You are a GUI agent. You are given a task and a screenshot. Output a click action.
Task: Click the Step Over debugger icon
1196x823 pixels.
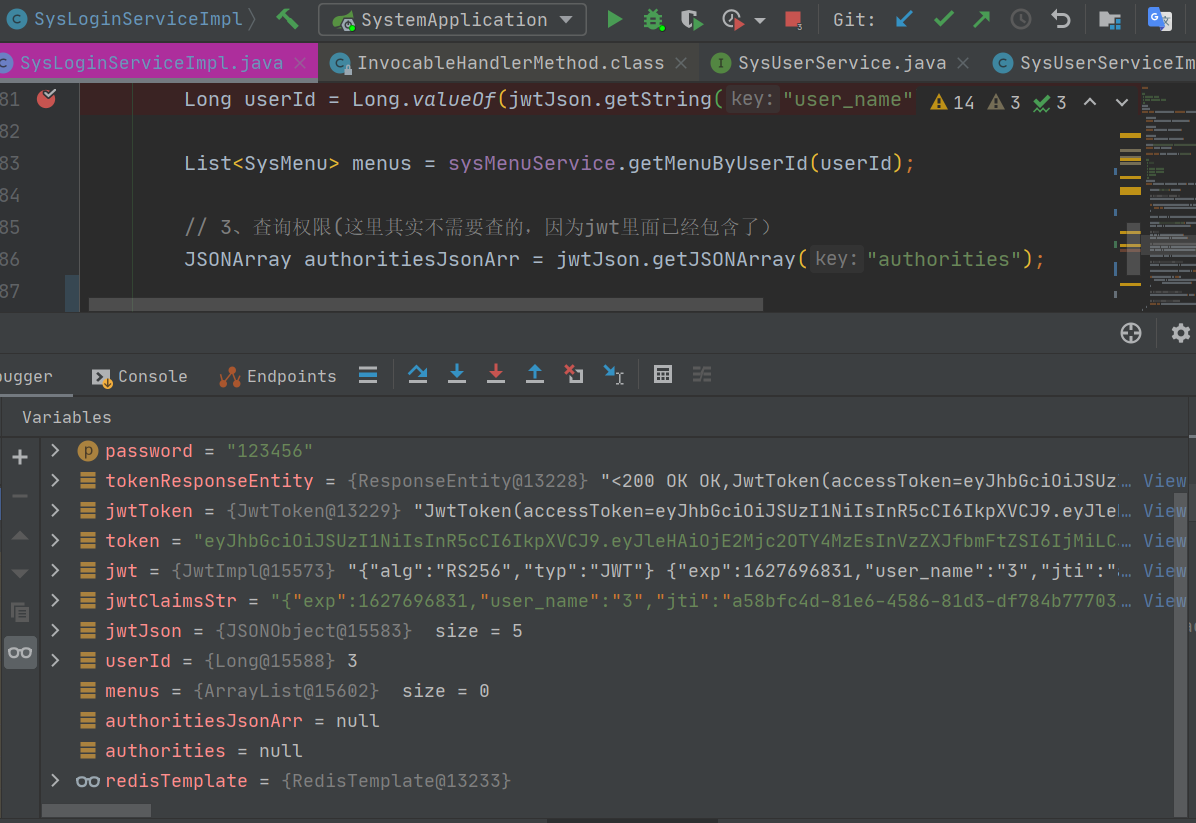point(418,374)
